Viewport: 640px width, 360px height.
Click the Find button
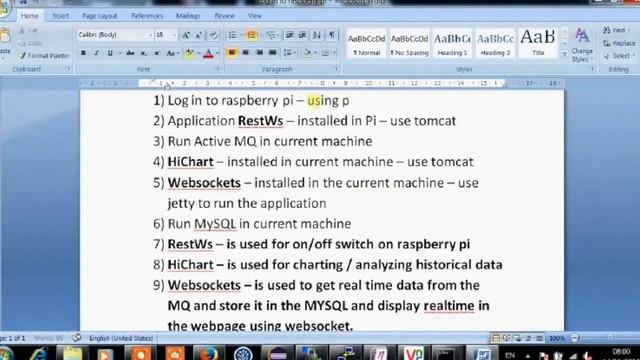pos(616,30)
